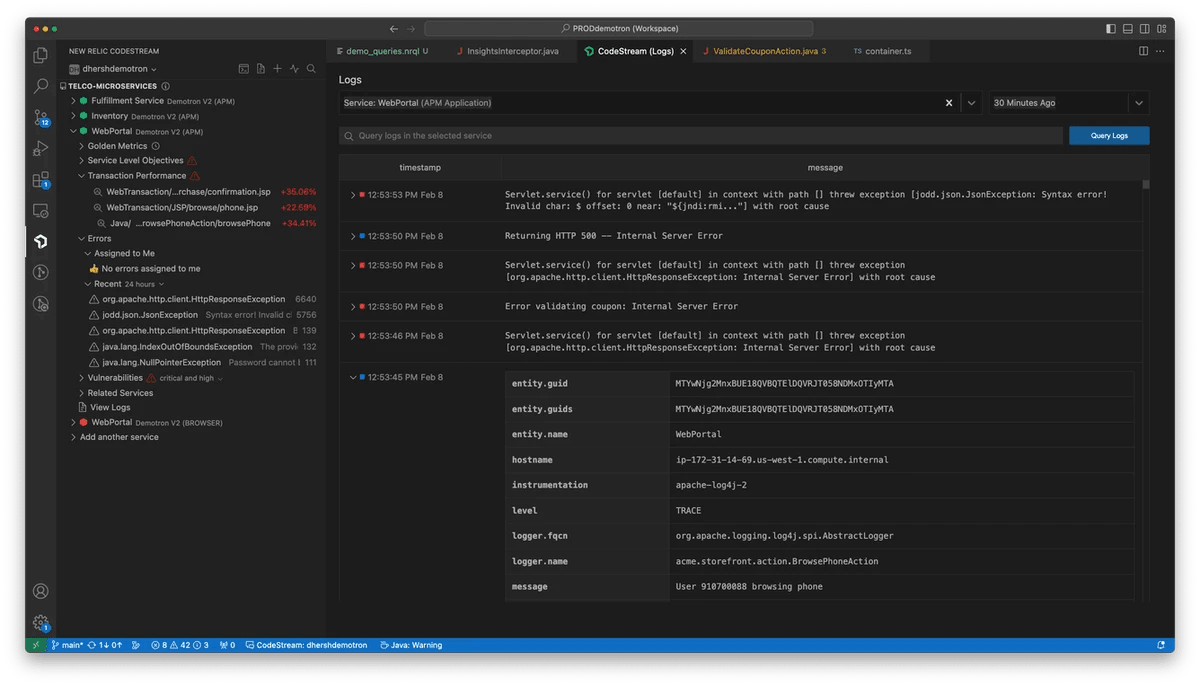The height and width of the screenshot is (686, 1200).
Task: Switch to InsightsInterceptor.java tab
Action: click(x=512, y=51)
